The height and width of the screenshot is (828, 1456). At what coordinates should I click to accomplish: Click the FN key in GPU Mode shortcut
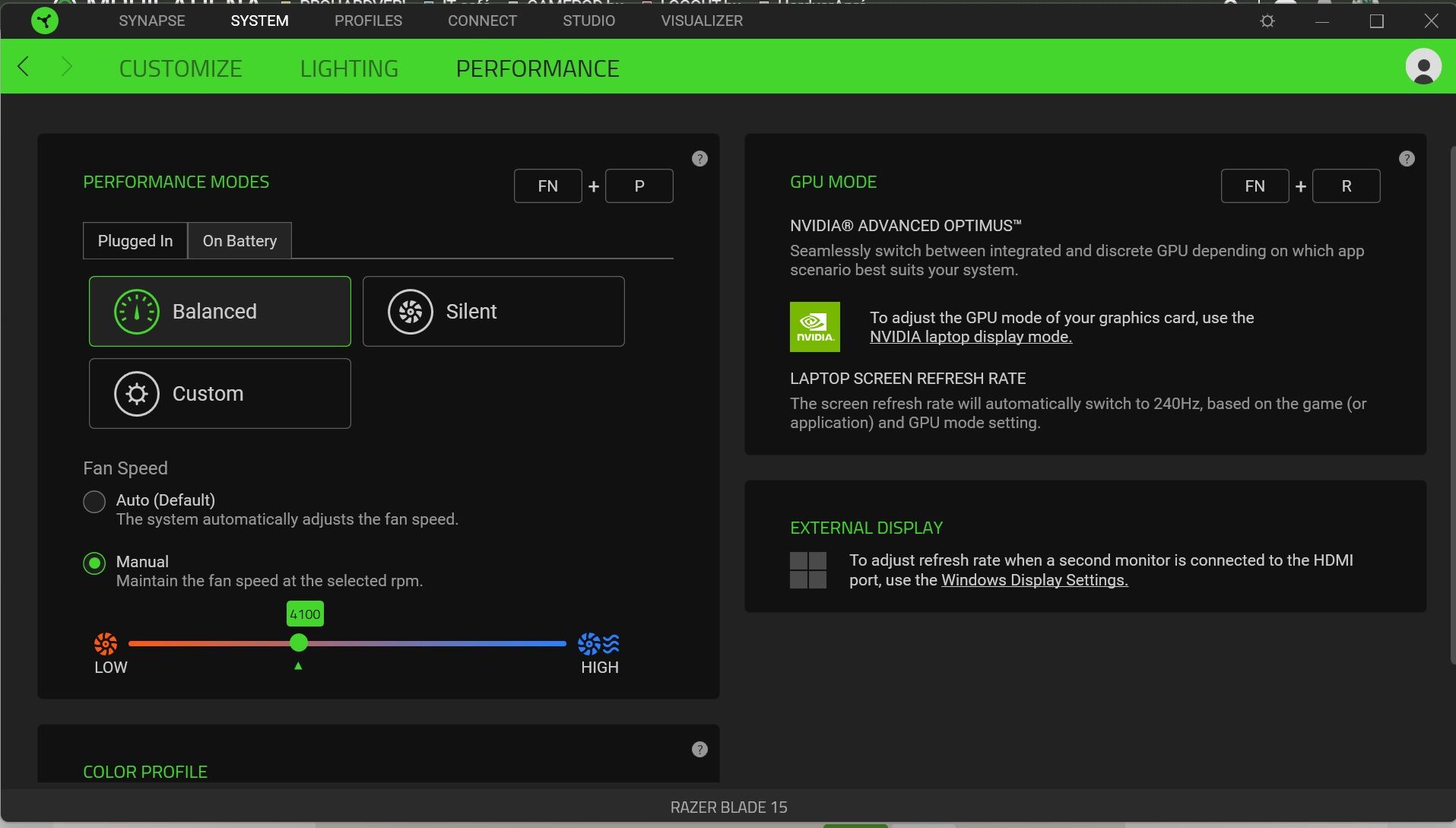[1255, 186]
